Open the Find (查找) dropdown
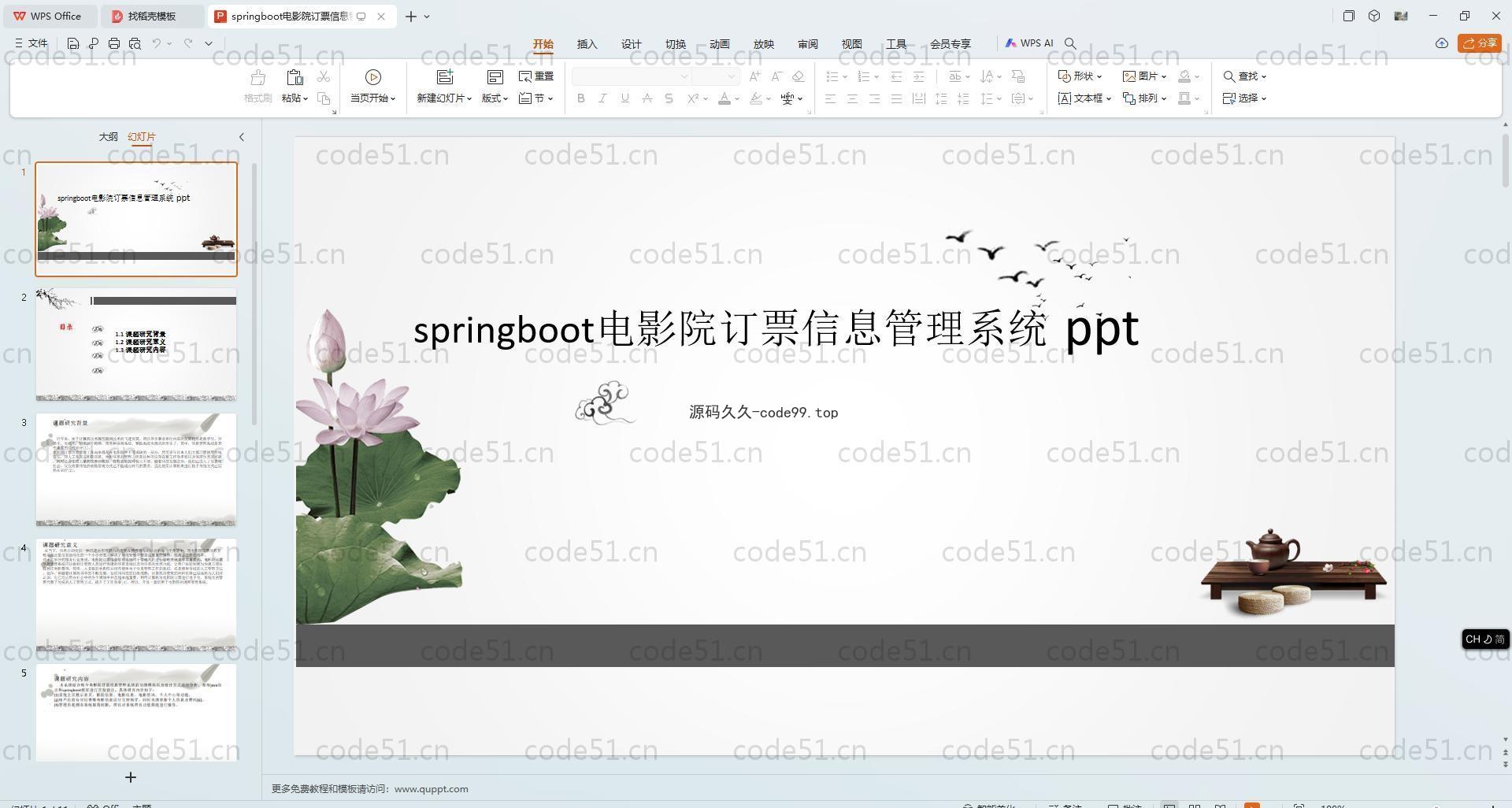Image resolution: width=1512 pixels, height=808 pixels. coord(1244,76)
